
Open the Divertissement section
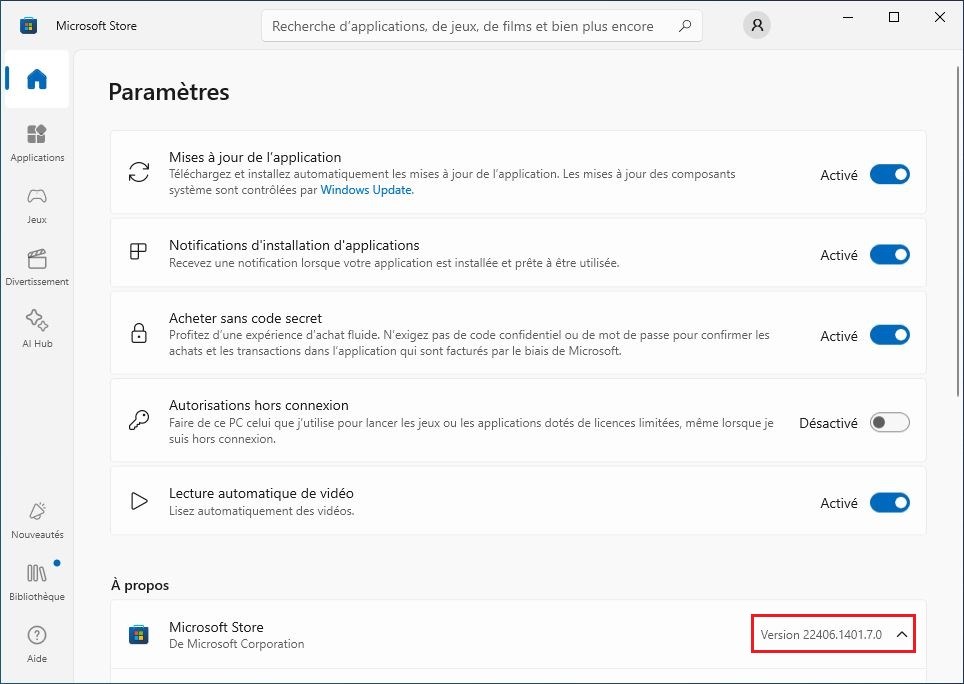pyautogui.click(x=37, y=267)
